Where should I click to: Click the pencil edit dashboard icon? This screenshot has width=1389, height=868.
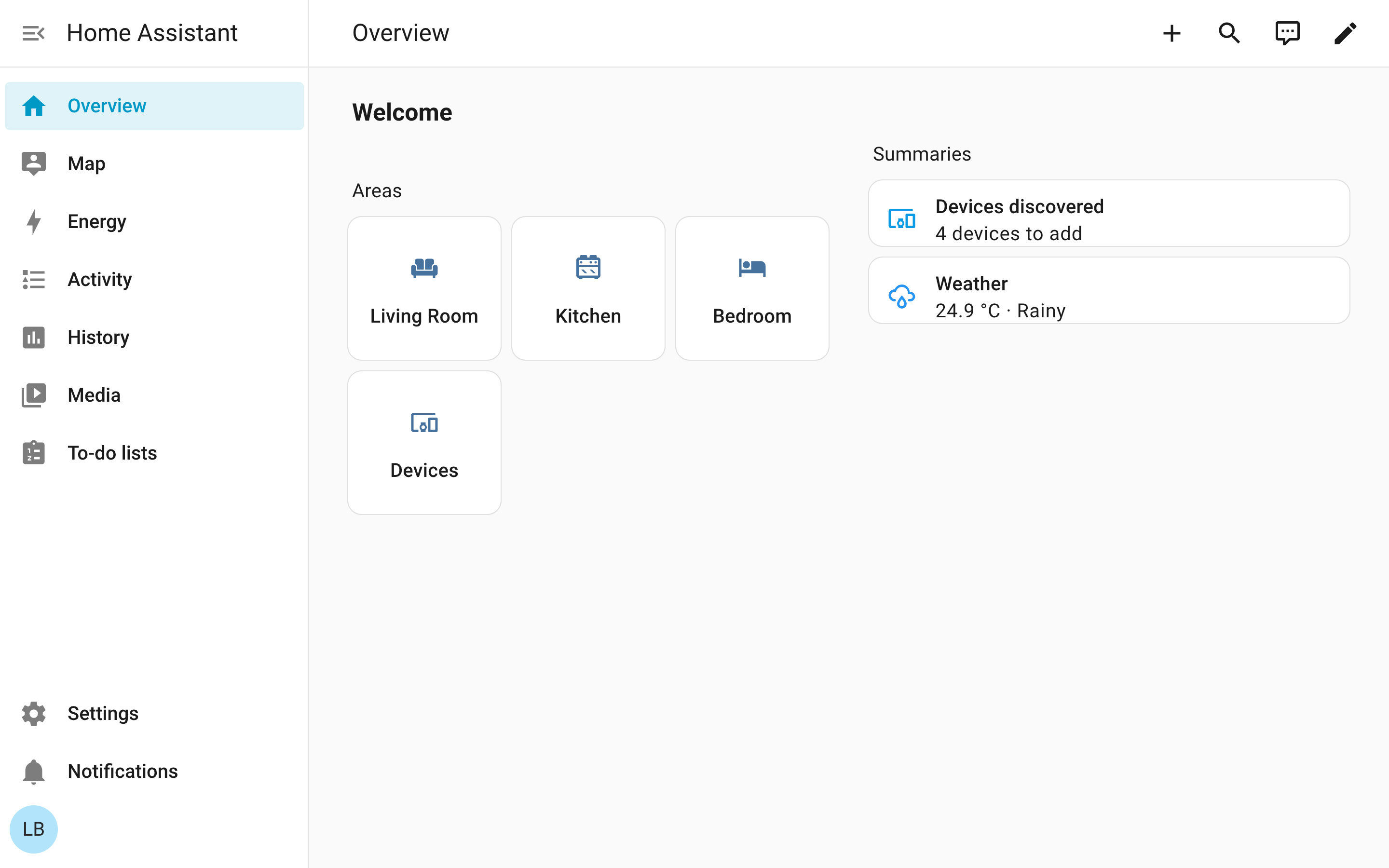point(1345,33)
